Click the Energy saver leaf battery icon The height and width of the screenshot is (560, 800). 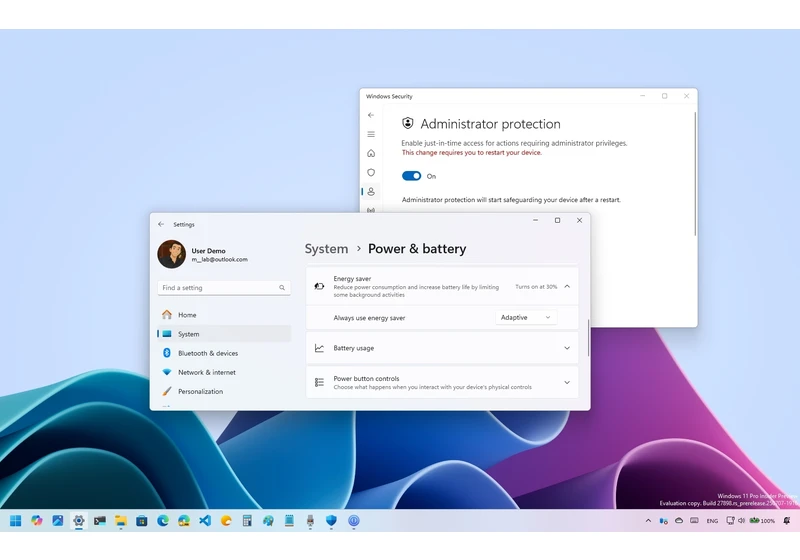point(319,287)
